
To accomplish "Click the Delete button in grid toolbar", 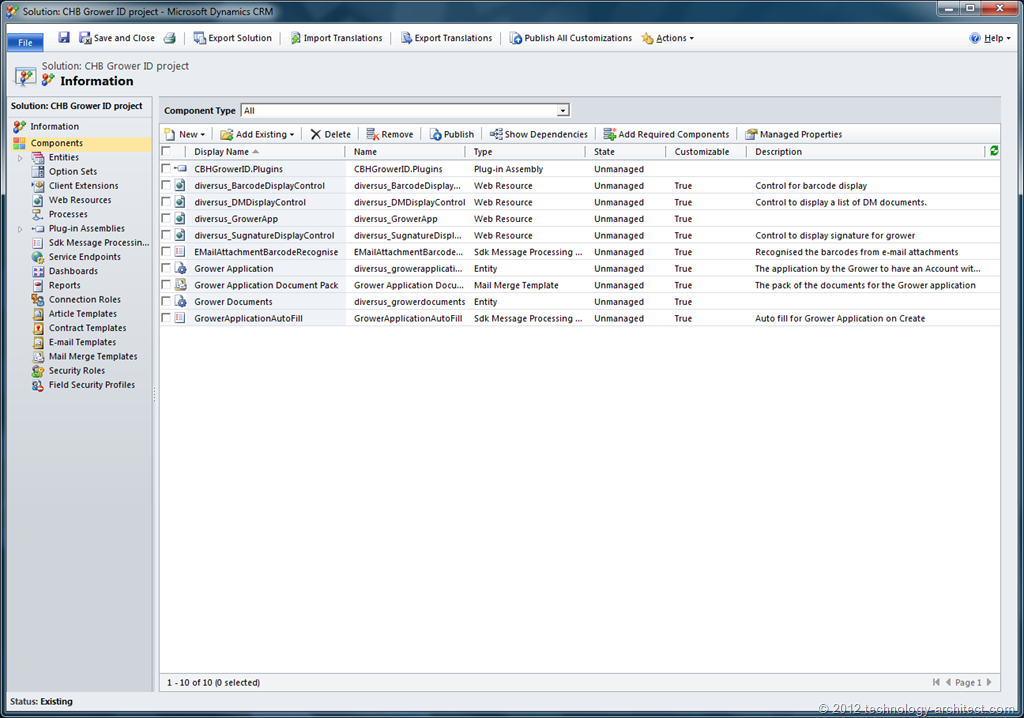I will (x=330, y=134).
